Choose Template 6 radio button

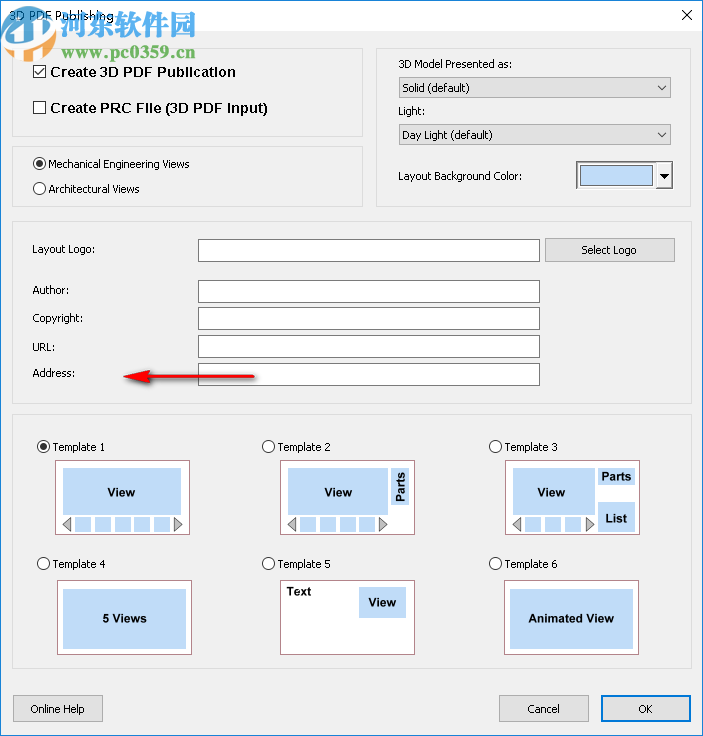(x=496, y=563)
